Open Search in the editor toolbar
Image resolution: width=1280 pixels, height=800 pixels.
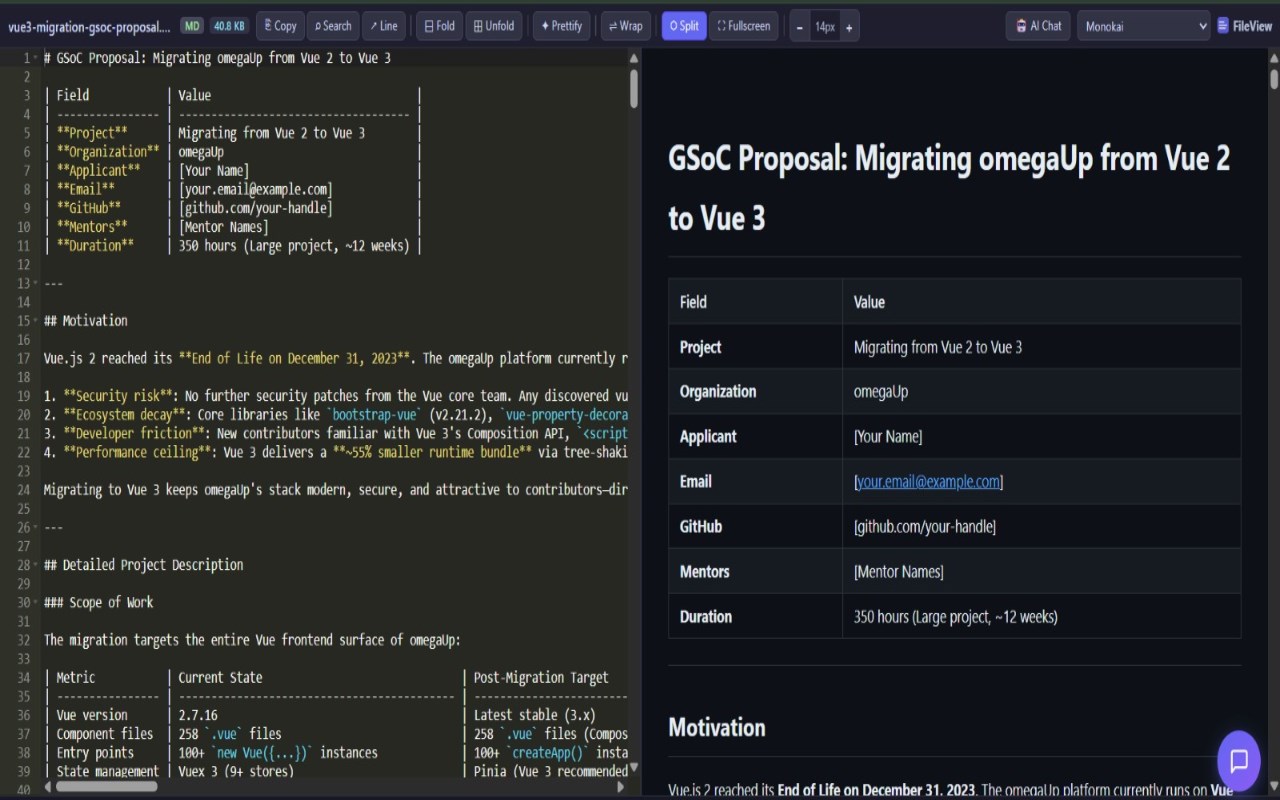click(333, 26)
